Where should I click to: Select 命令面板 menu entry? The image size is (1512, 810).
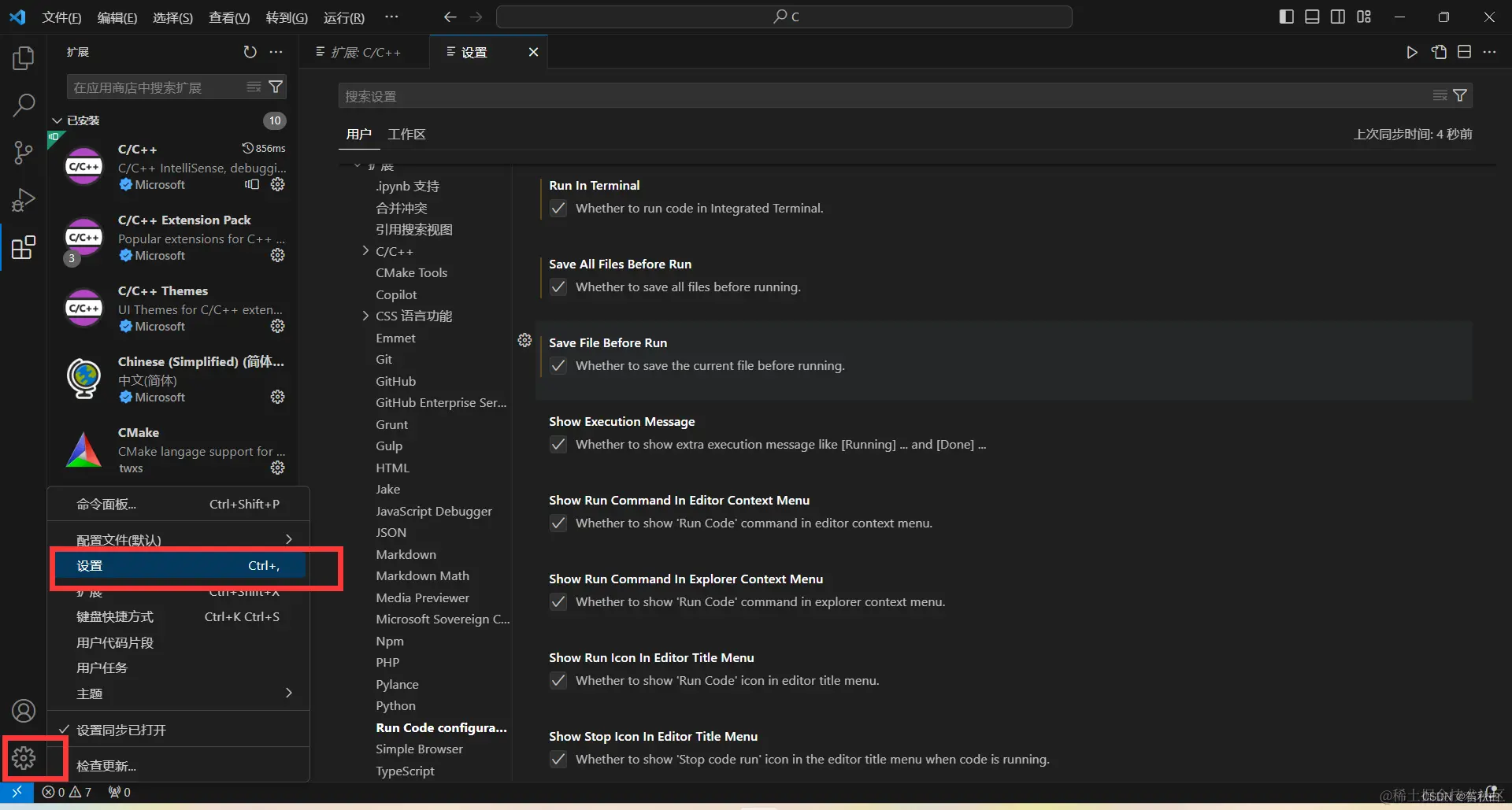tap(179, 504)
